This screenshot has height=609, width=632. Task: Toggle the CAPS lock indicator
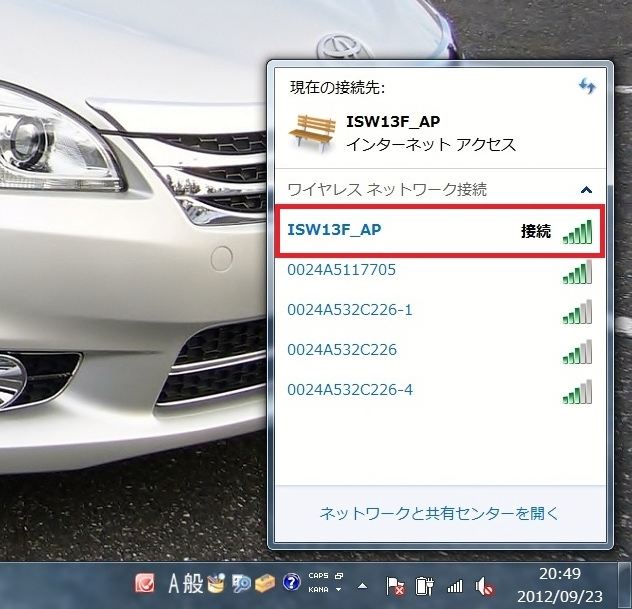tap(318, 576)
